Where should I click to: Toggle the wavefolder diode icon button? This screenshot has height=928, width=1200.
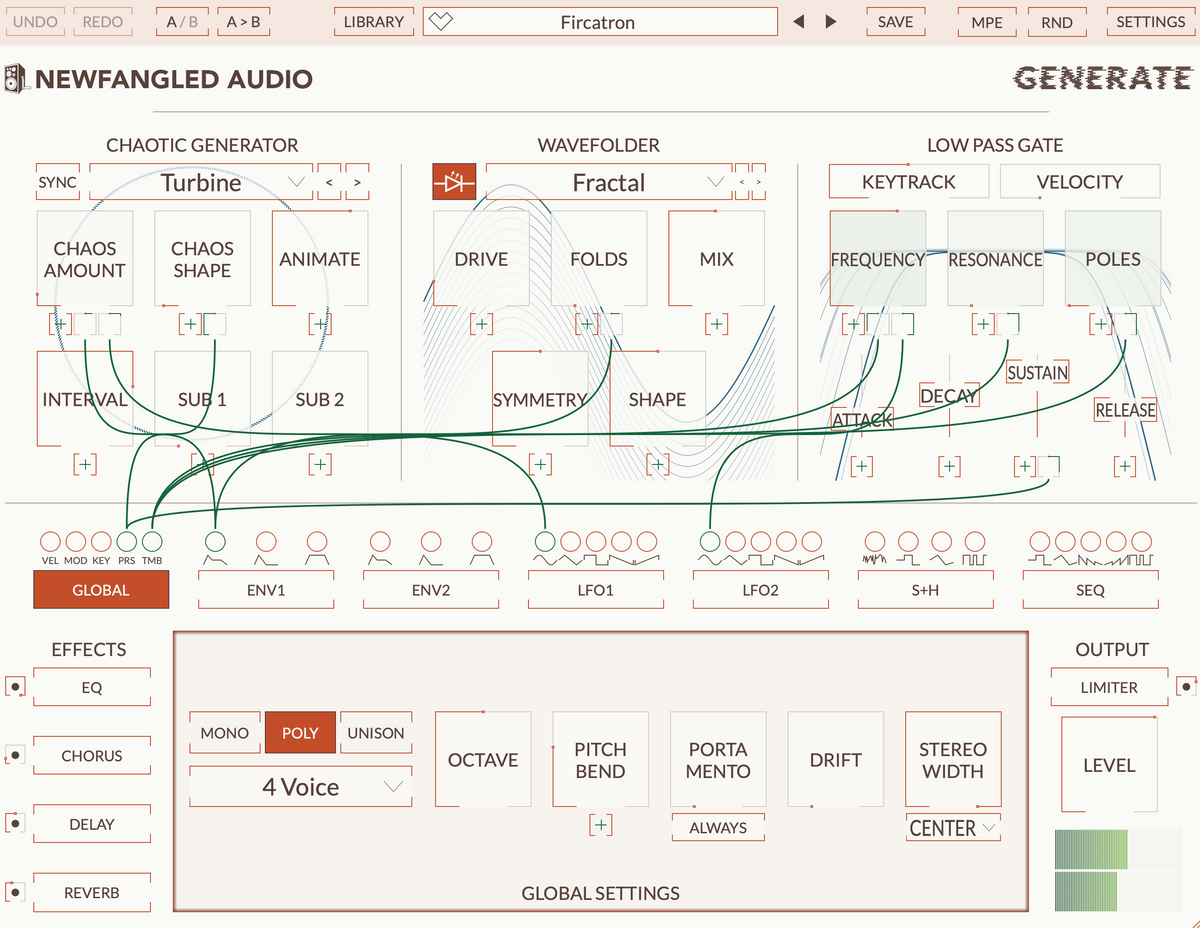pyautogui.click(x=454, y=182)
